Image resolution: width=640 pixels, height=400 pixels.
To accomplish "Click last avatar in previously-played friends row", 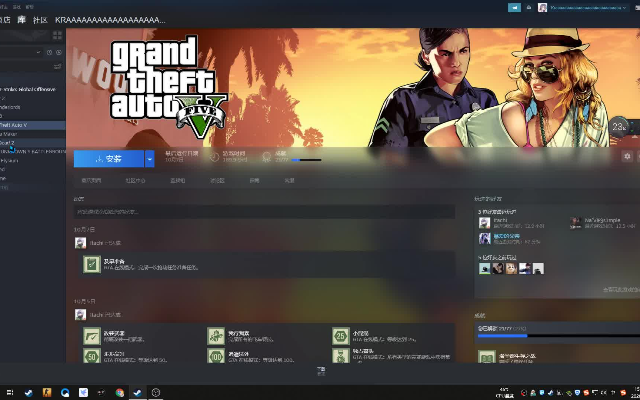I will (538, 269).
